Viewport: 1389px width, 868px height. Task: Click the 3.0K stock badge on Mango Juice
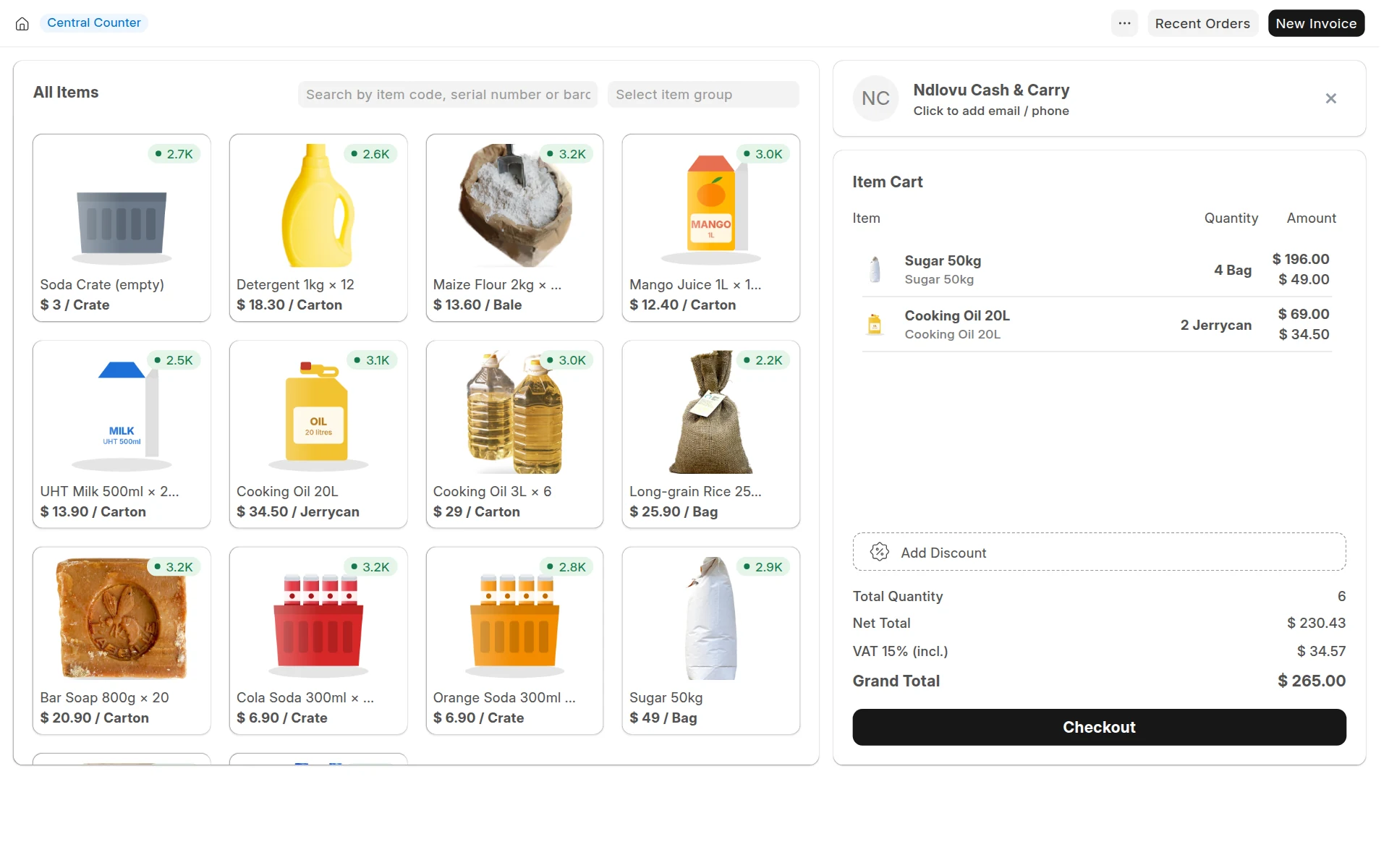[763, 154]
